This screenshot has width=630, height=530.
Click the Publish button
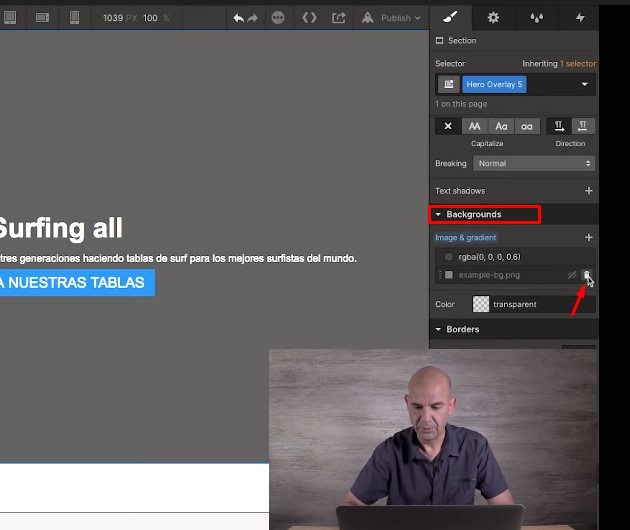396,18
